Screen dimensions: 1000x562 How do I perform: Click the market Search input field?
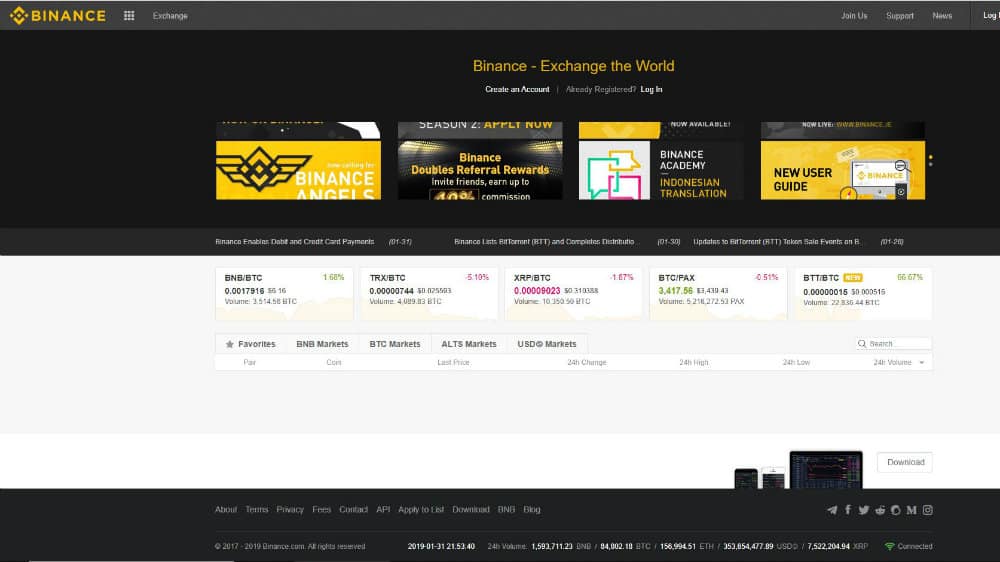[x=893, y=344]
